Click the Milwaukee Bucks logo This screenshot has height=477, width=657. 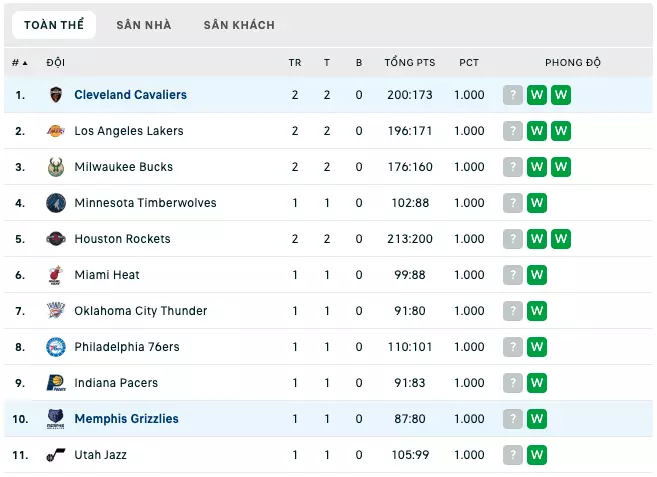point(56,167)
